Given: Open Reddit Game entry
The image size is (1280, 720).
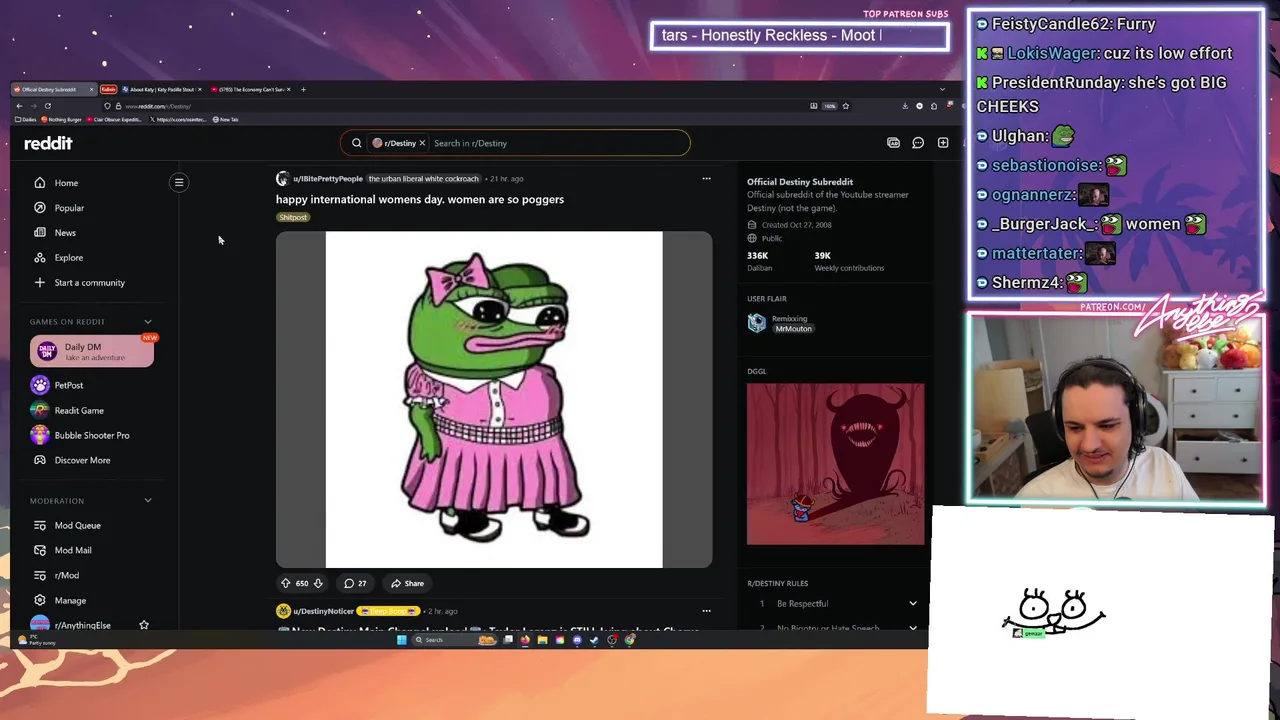Looking at the screenshot, I should pos(79,410).
